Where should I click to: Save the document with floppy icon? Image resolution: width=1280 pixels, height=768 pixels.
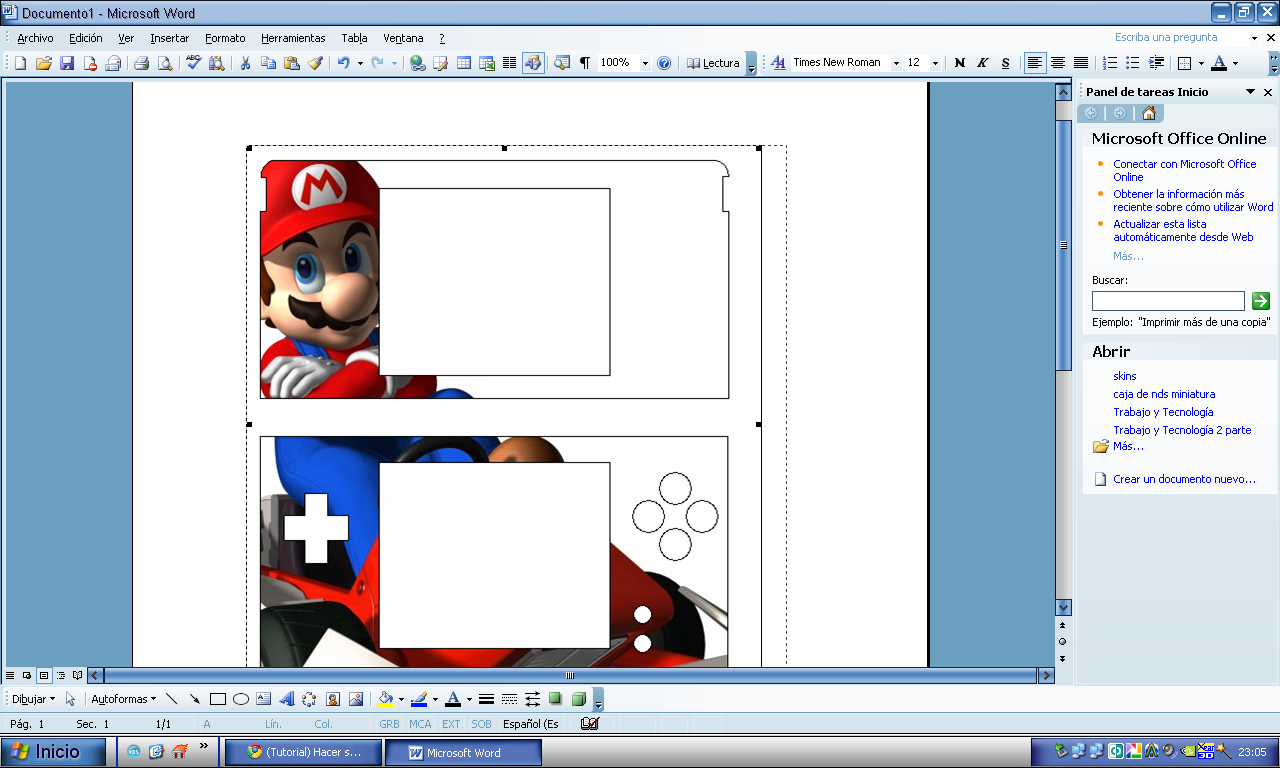pyautogui.click(x=67, y=63)
